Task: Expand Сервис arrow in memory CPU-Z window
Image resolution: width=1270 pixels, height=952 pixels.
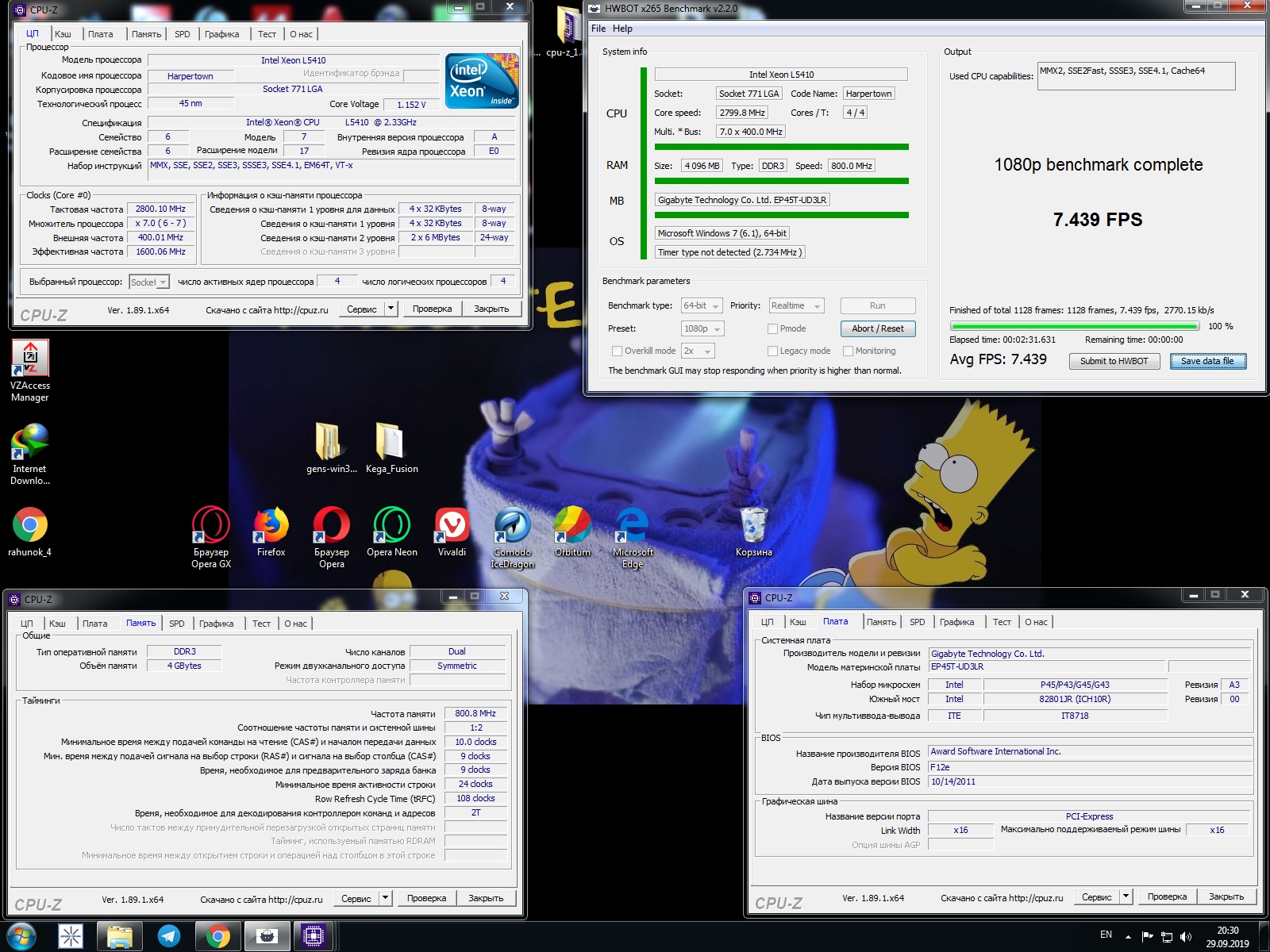Action: 386,898
